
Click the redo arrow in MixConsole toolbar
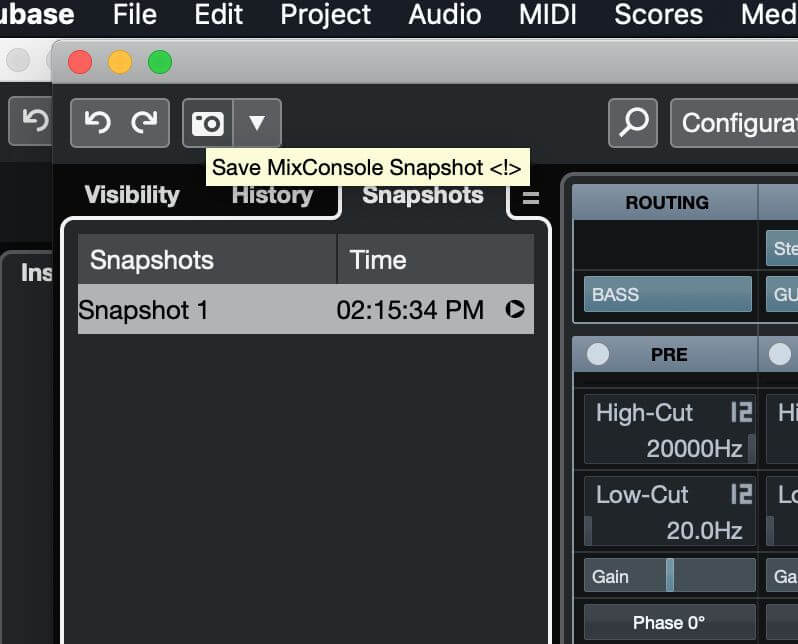(145, 123)
